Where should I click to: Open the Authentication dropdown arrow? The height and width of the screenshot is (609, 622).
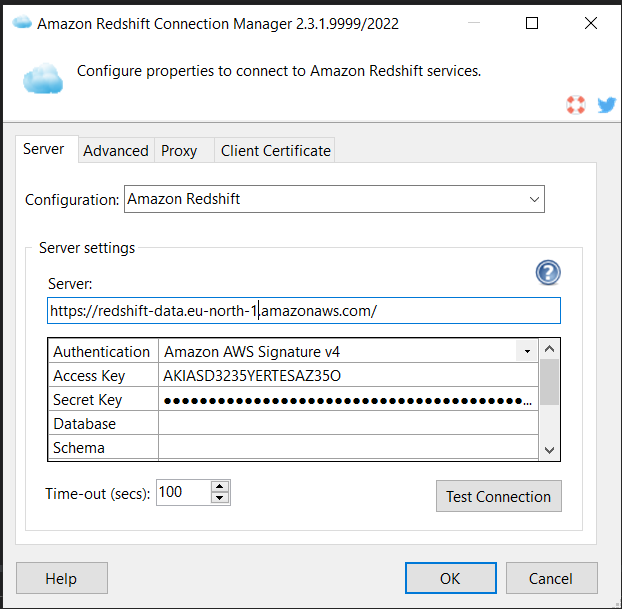pyautogui.click(x=527, y=351)
